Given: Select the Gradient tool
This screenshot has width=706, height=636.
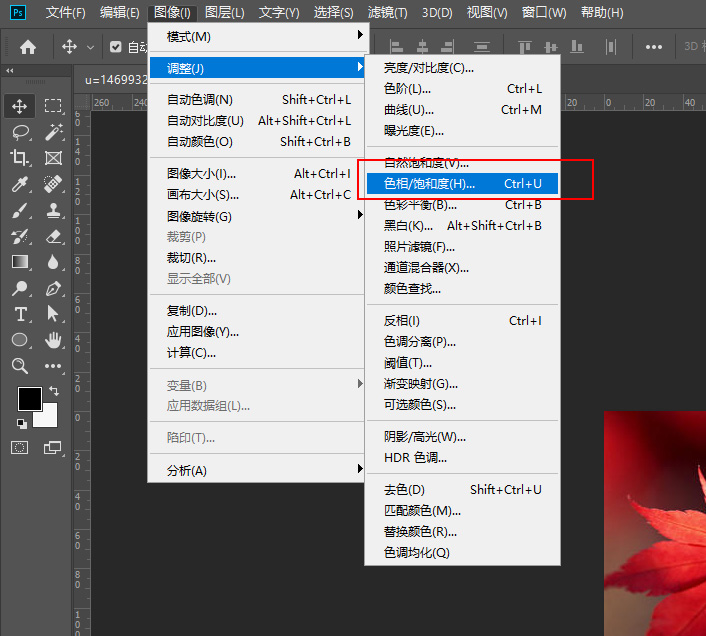Looking at the screenshot, I should pyautogui.click(x=20, y=262).
